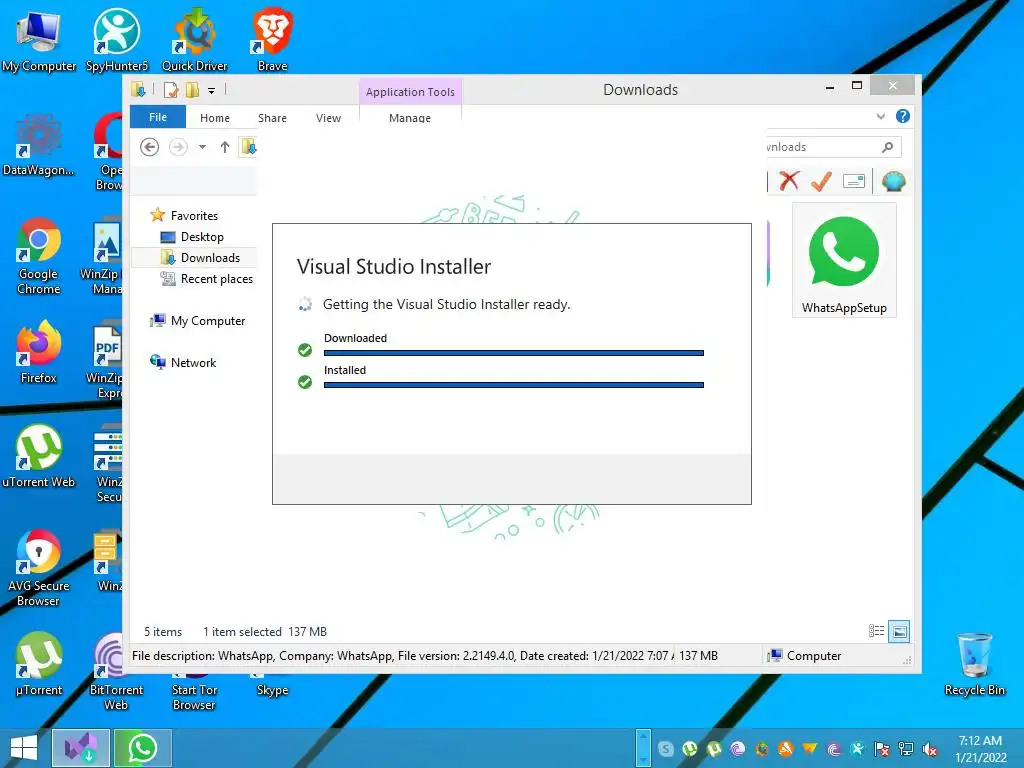Launch Google Chrome from the desktop

tap(39, 256)
